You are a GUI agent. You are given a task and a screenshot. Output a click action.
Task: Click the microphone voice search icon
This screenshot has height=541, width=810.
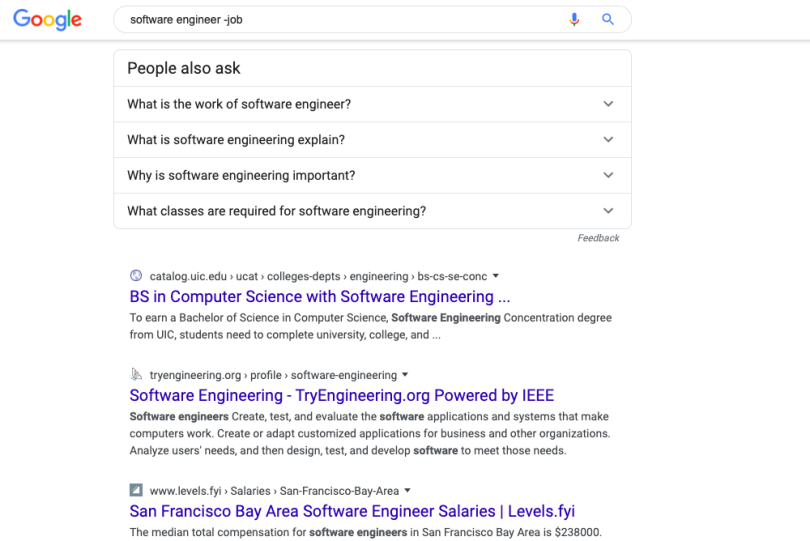pos(574,20)
